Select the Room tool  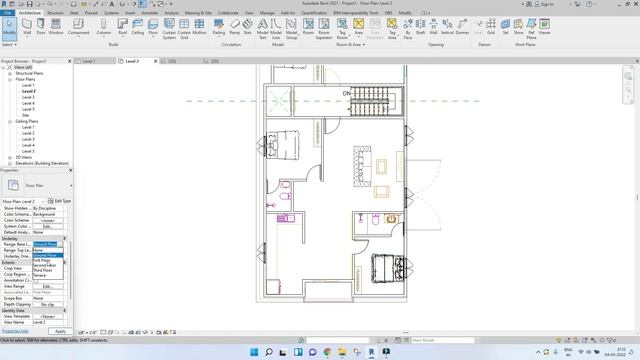pos(308,27)
